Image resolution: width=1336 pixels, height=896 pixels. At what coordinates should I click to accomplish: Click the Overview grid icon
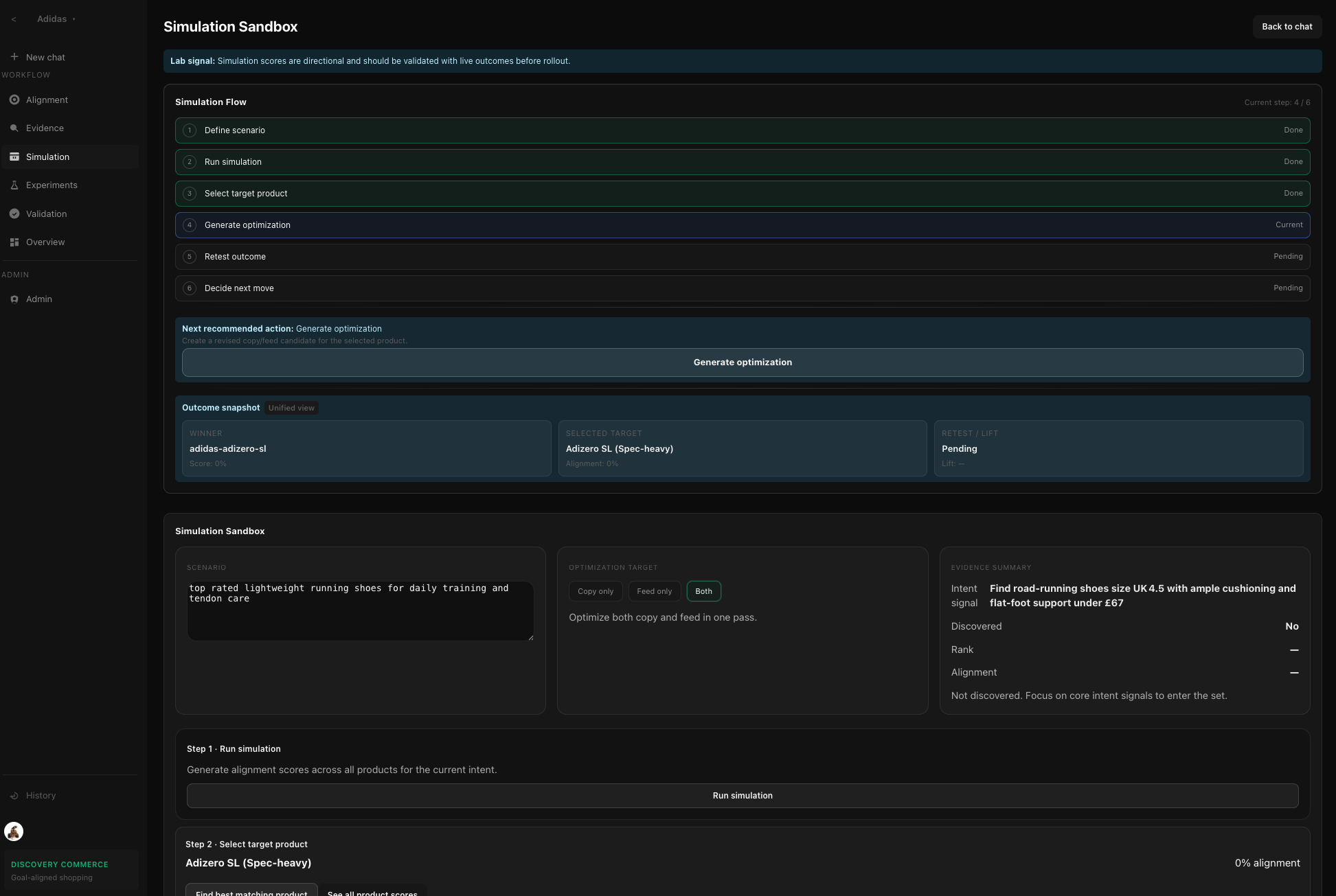pyautogui.click(x=14, y=242)
